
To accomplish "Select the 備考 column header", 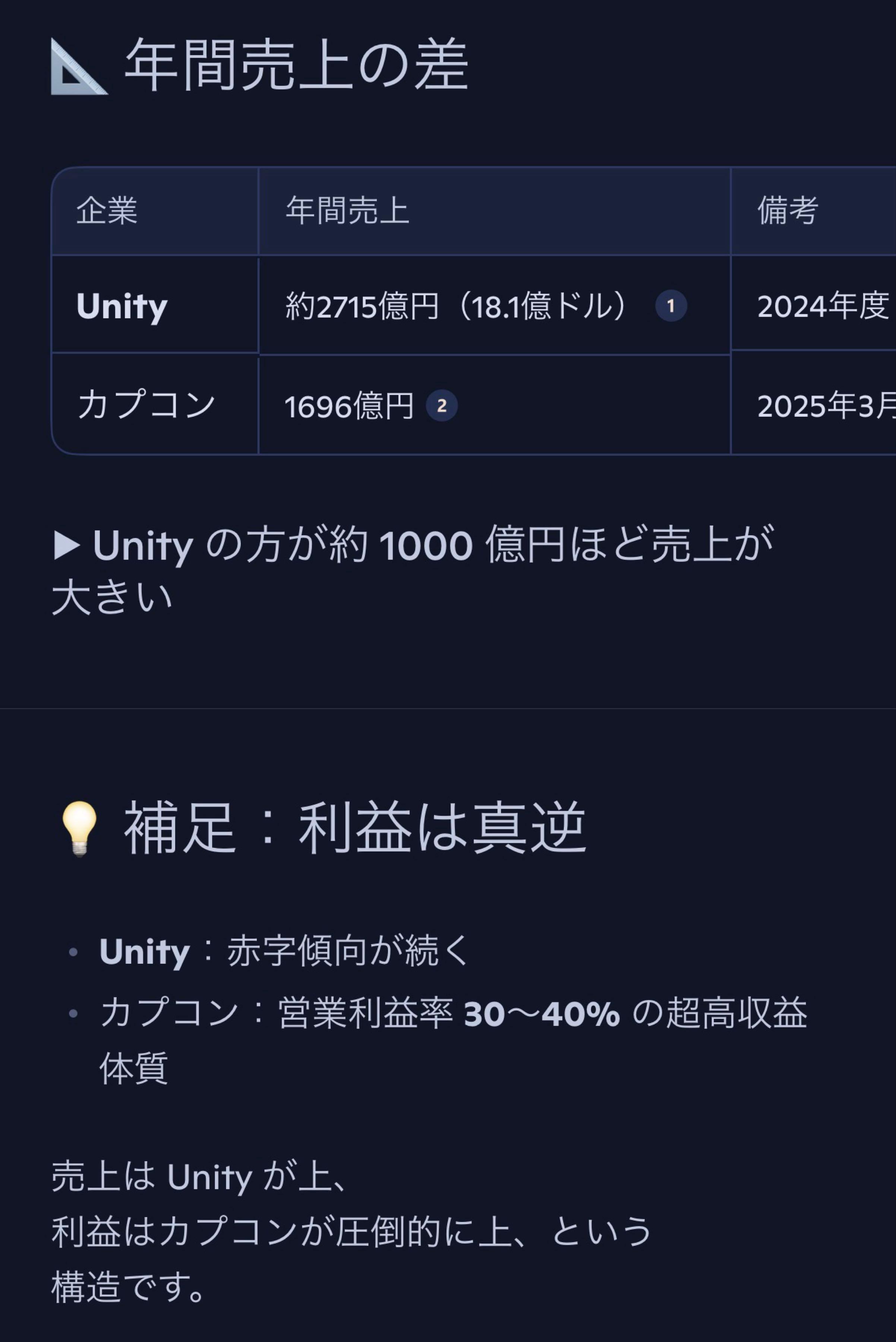I will click(x=788, y=210).
